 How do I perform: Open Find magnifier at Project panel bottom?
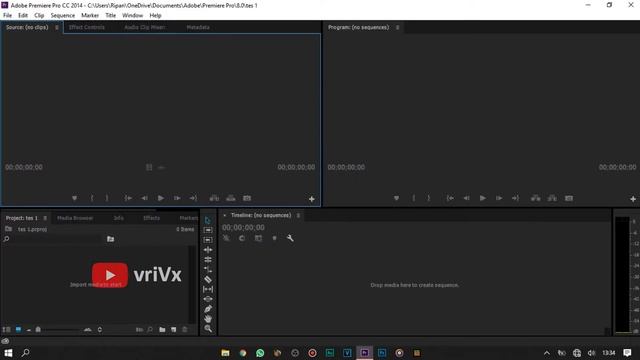[x=150, y=329]
